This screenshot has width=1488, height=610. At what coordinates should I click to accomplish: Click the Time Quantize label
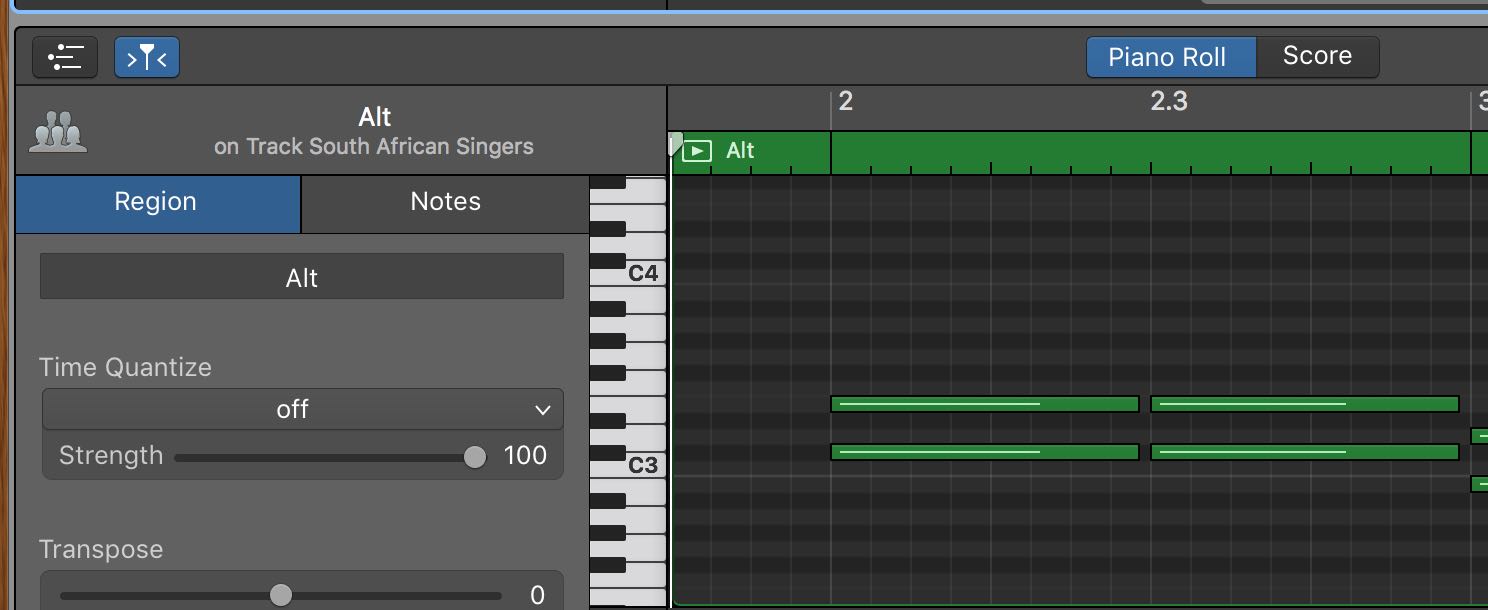pos(126,367)
